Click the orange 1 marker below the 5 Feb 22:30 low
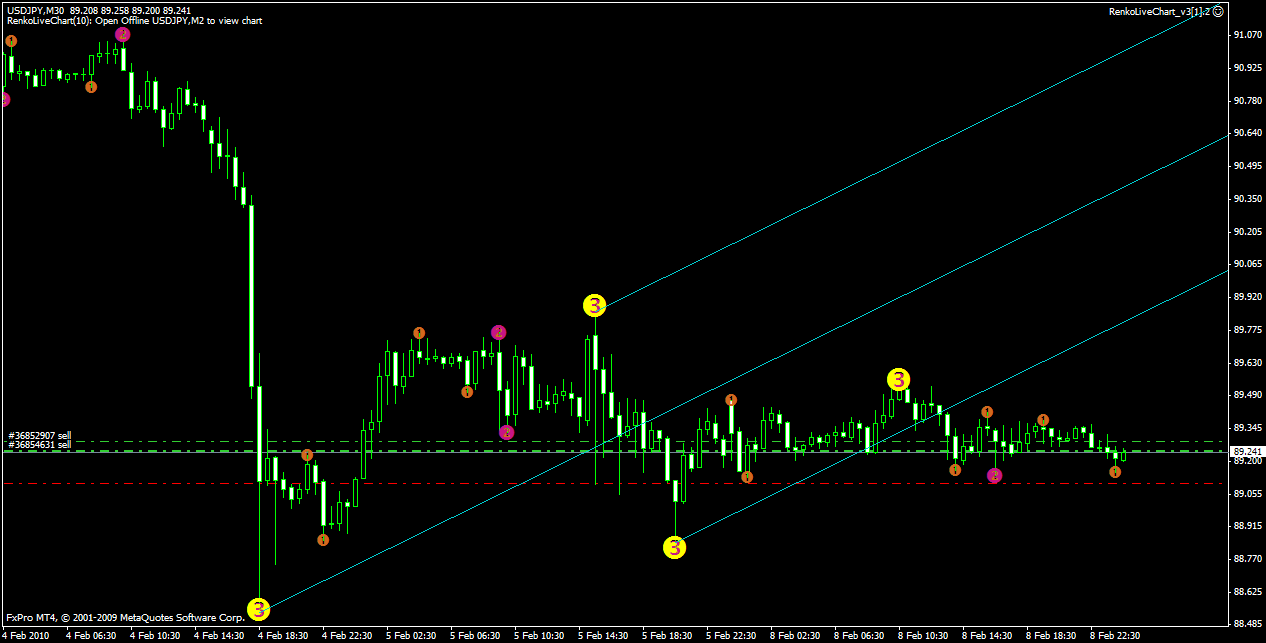 point(747,477)
